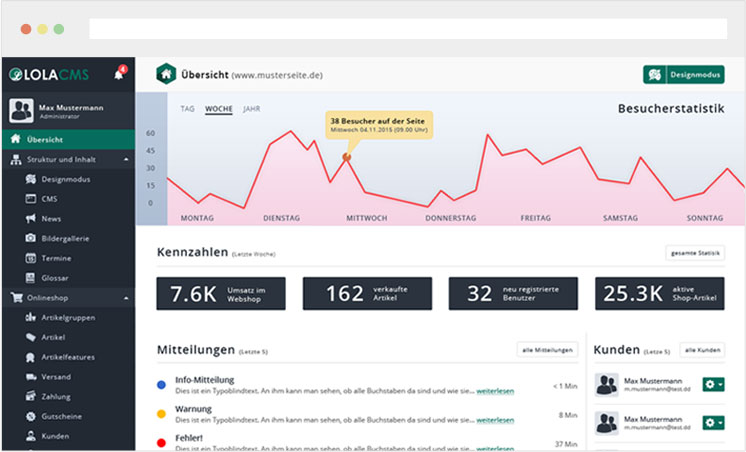Click the 38 Besucher auf der Seite tooltip
746x452 pixels.
(x=379, y=125)
